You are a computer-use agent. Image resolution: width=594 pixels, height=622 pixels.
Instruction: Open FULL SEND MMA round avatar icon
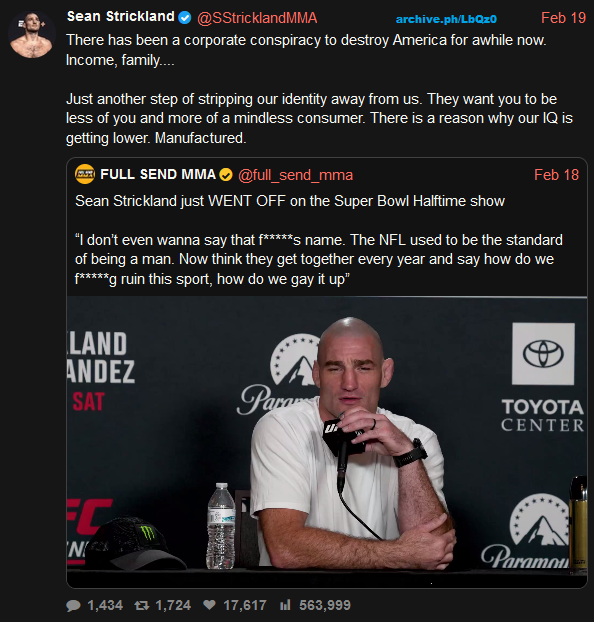click(x=85, y=174)
